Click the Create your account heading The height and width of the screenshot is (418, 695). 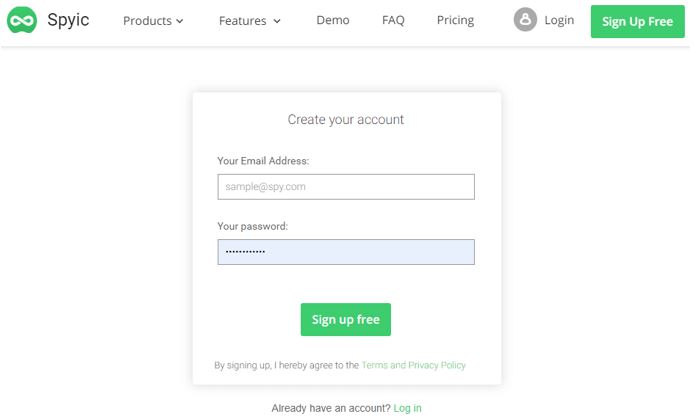pos(346,120)
